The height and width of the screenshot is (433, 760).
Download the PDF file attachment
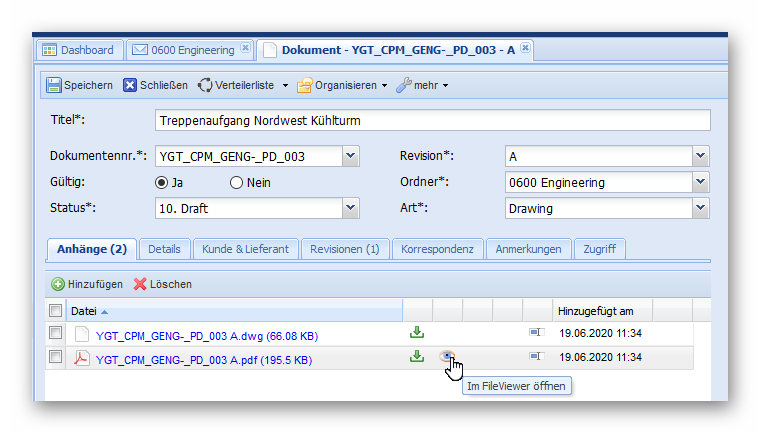[417, 357]
